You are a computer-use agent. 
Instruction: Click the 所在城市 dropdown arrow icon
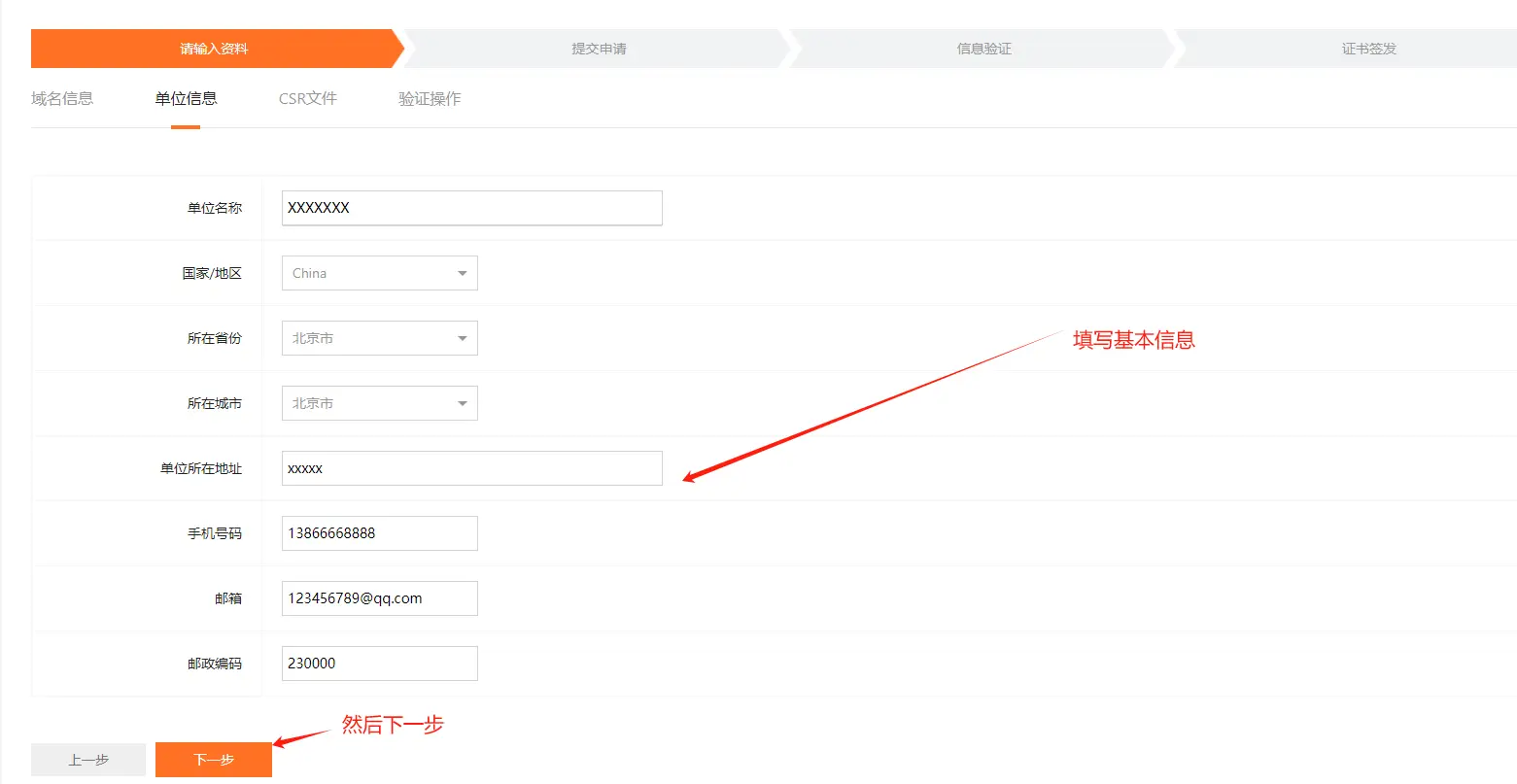[x=463, y=403]
